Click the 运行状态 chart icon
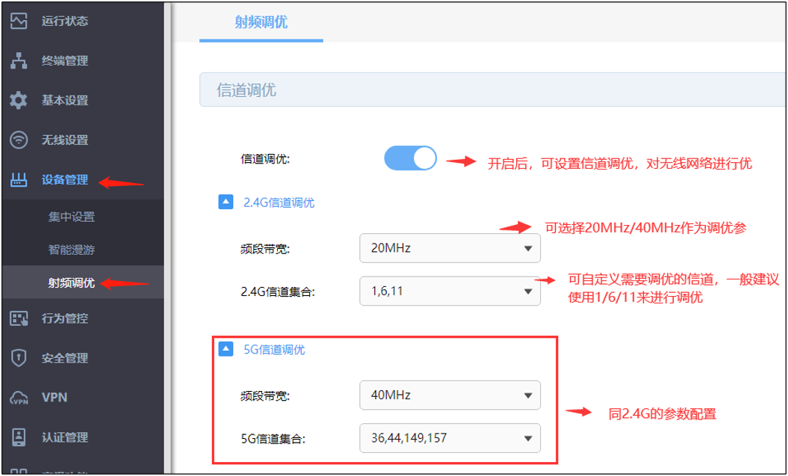This screenshot has width=788, height=476. coord(19,21)
